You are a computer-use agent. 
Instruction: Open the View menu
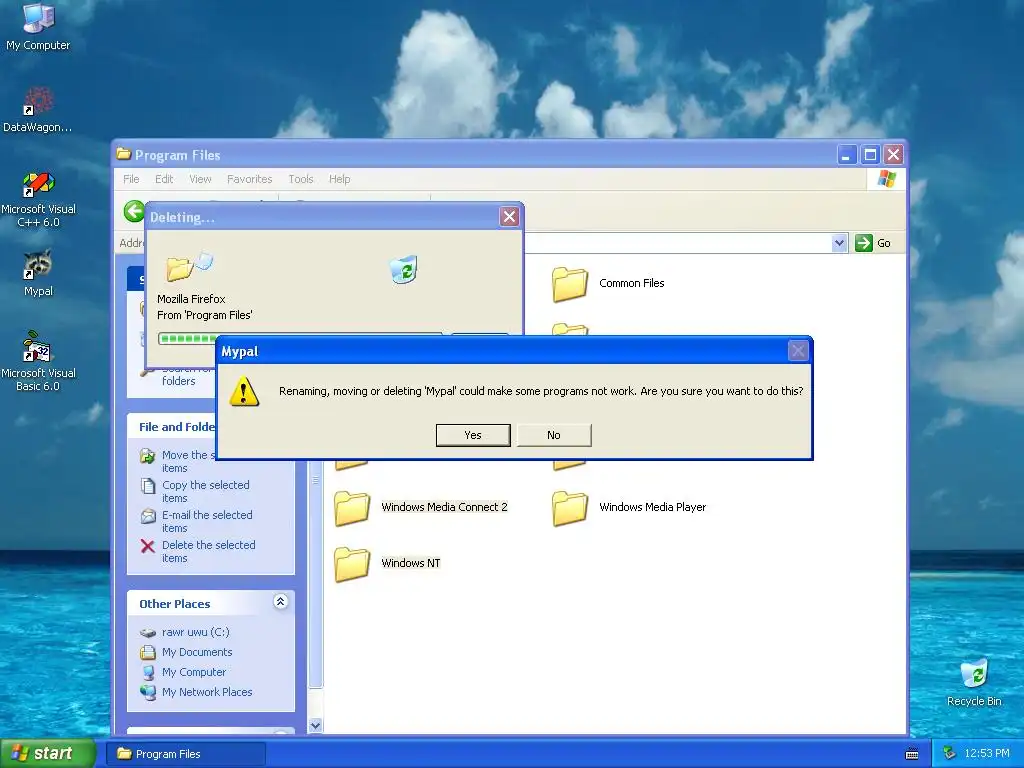pyautogui.click(x=200, y=179)
